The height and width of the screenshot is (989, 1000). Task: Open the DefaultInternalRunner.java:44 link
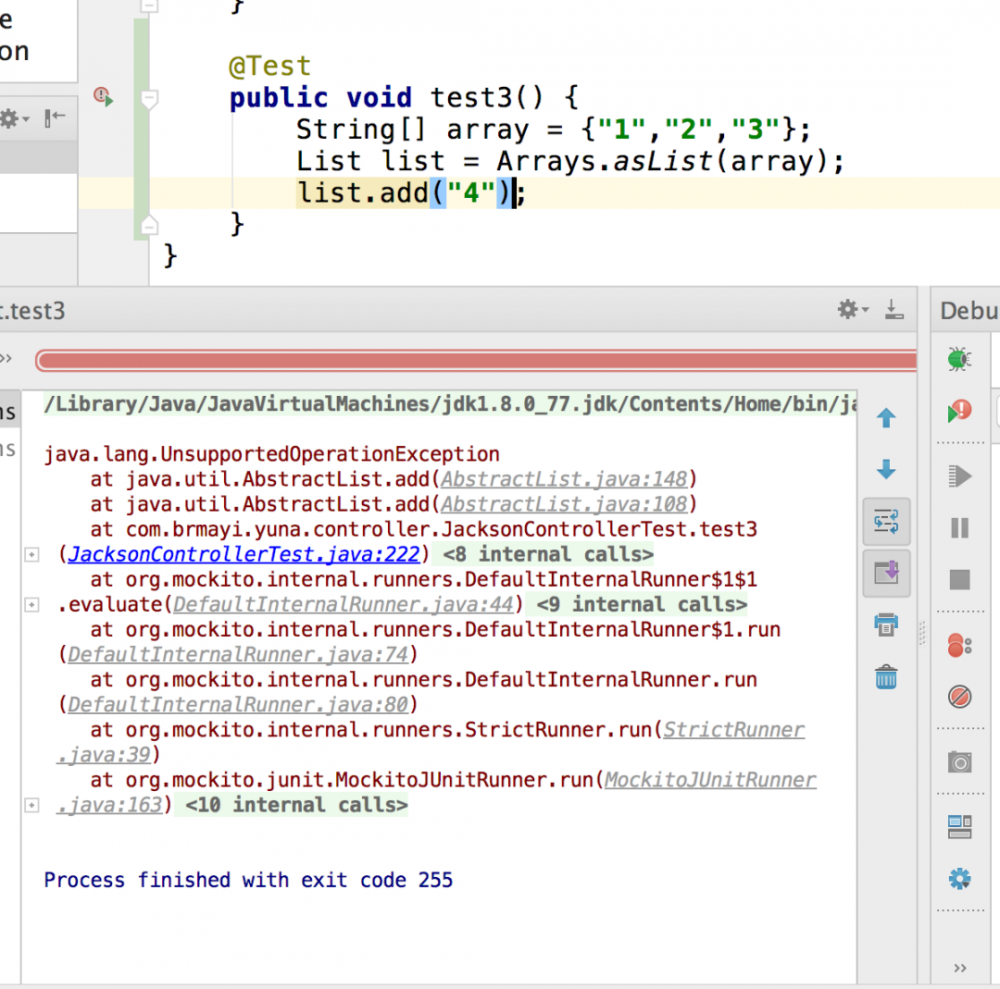[x=344, y=604]
